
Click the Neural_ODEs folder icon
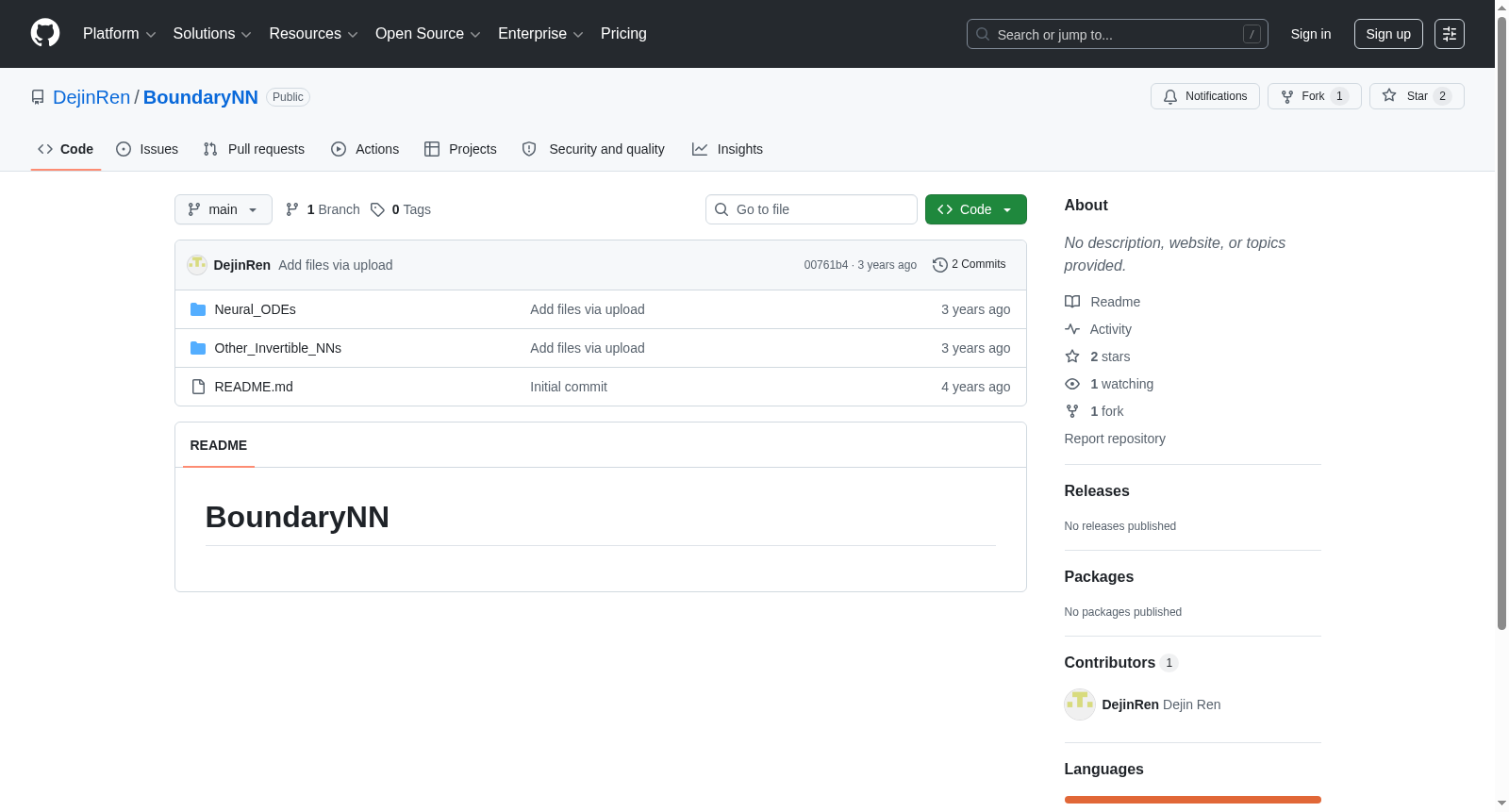click(x=198, y=309)
